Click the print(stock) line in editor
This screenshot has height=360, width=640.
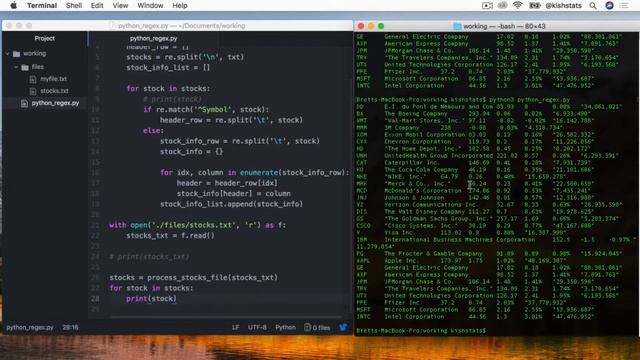(151, 299)
